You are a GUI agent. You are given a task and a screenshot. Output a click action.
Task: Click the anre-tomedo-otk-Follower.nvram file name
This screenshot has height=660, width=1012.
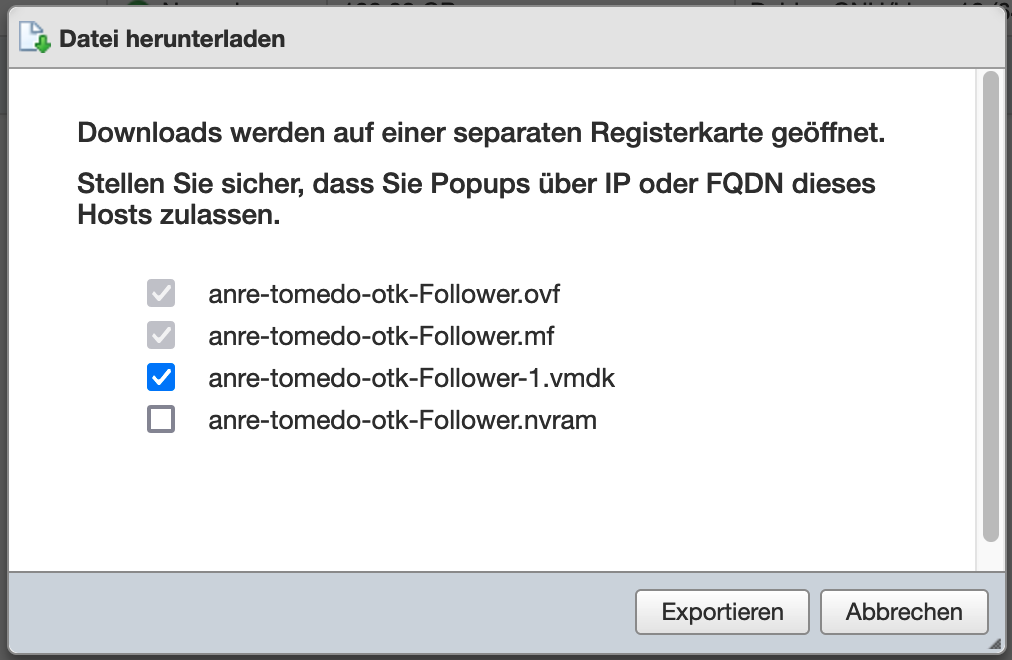click(402, 420)
